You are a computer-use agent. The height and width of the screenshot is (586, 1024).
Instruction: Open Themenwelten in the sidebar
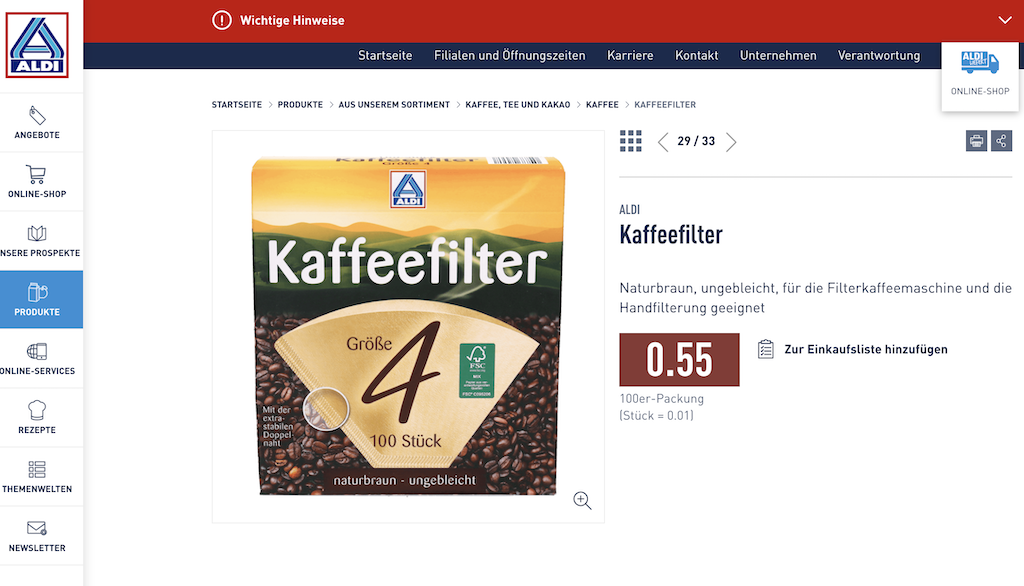pos(37,476)
